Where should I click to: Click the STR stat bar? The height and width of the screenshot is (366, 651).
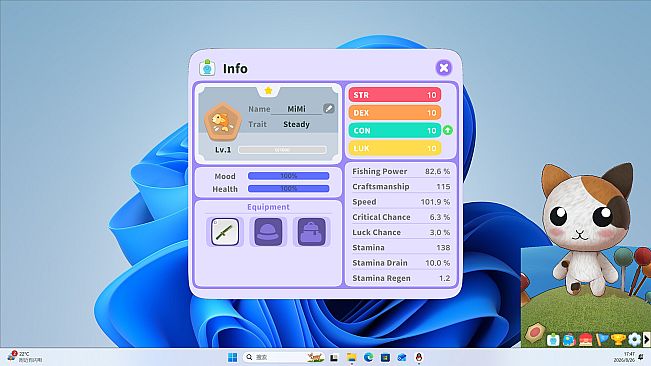click(394, 95)
